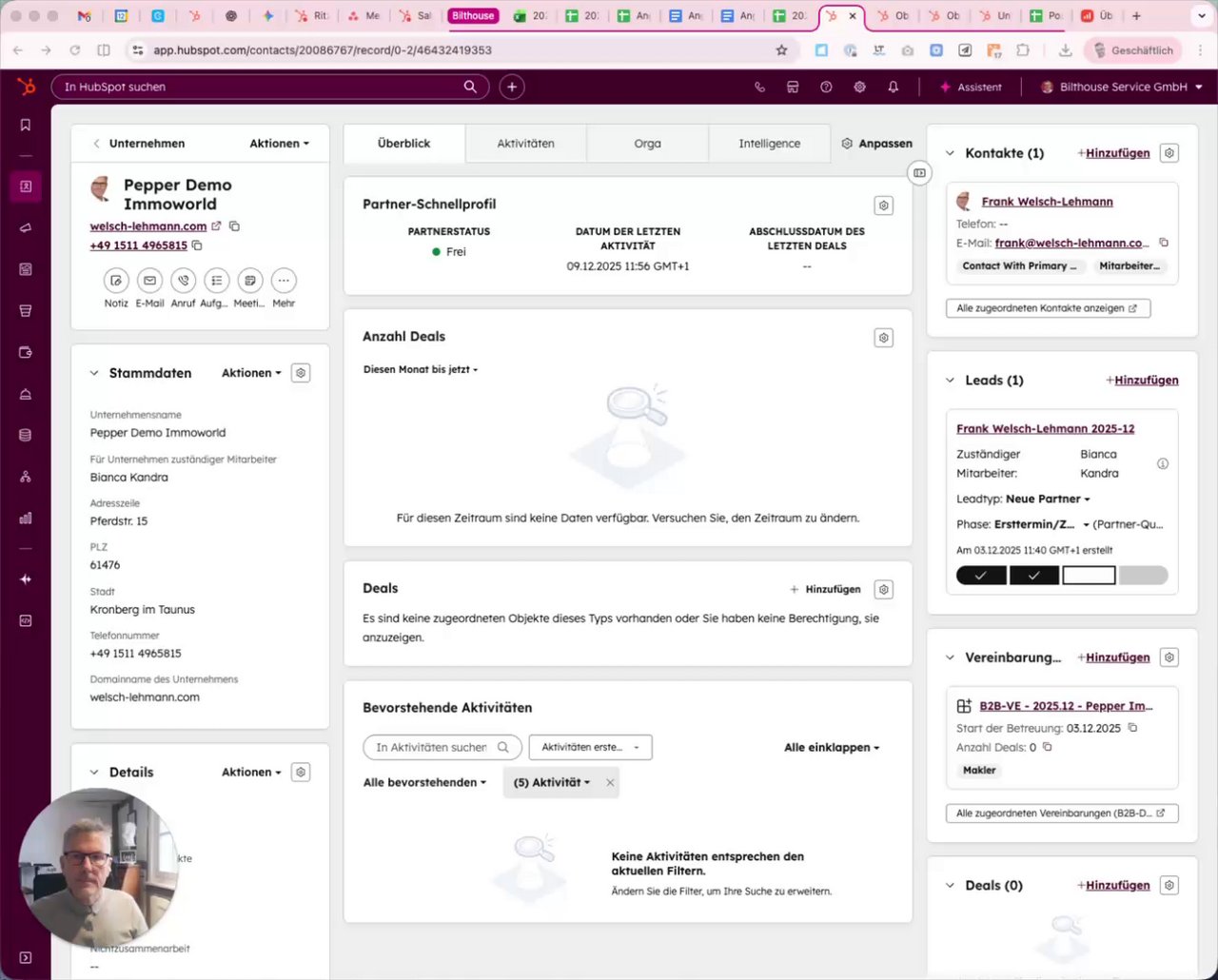Focus 'In Aktivitäten suchen' search field
Viewport: 1218px width, 980px height.
(442, 748)
